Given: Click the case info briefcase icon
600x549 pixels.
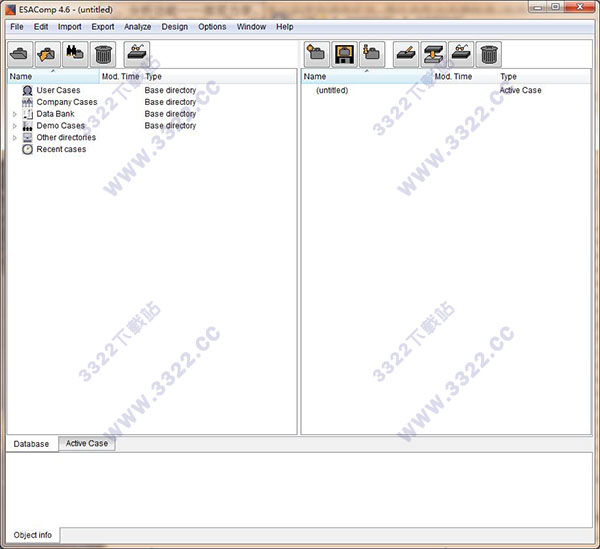Looking at the screenshot, I should pos(372,54).
